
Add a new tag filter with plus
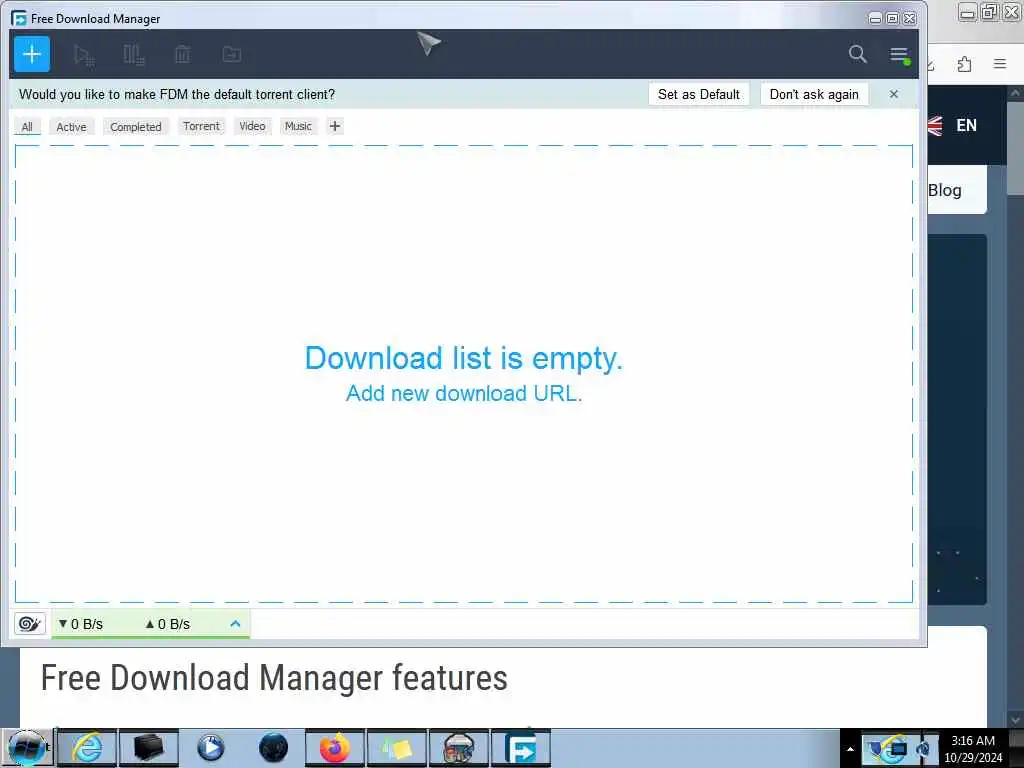(335, 126)
